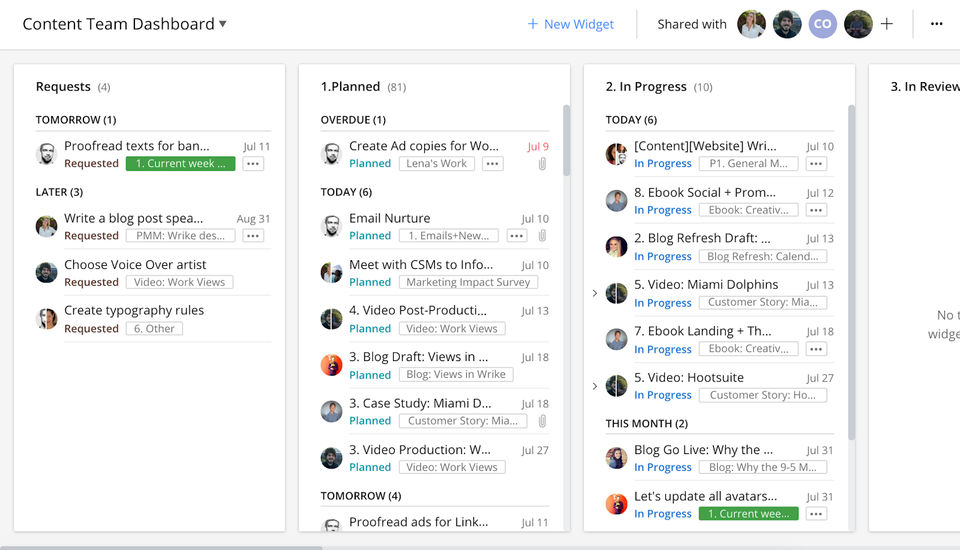Click the red Jul 9 overdue date
Viewport: 960px width, 550px height.
point(538,147)
